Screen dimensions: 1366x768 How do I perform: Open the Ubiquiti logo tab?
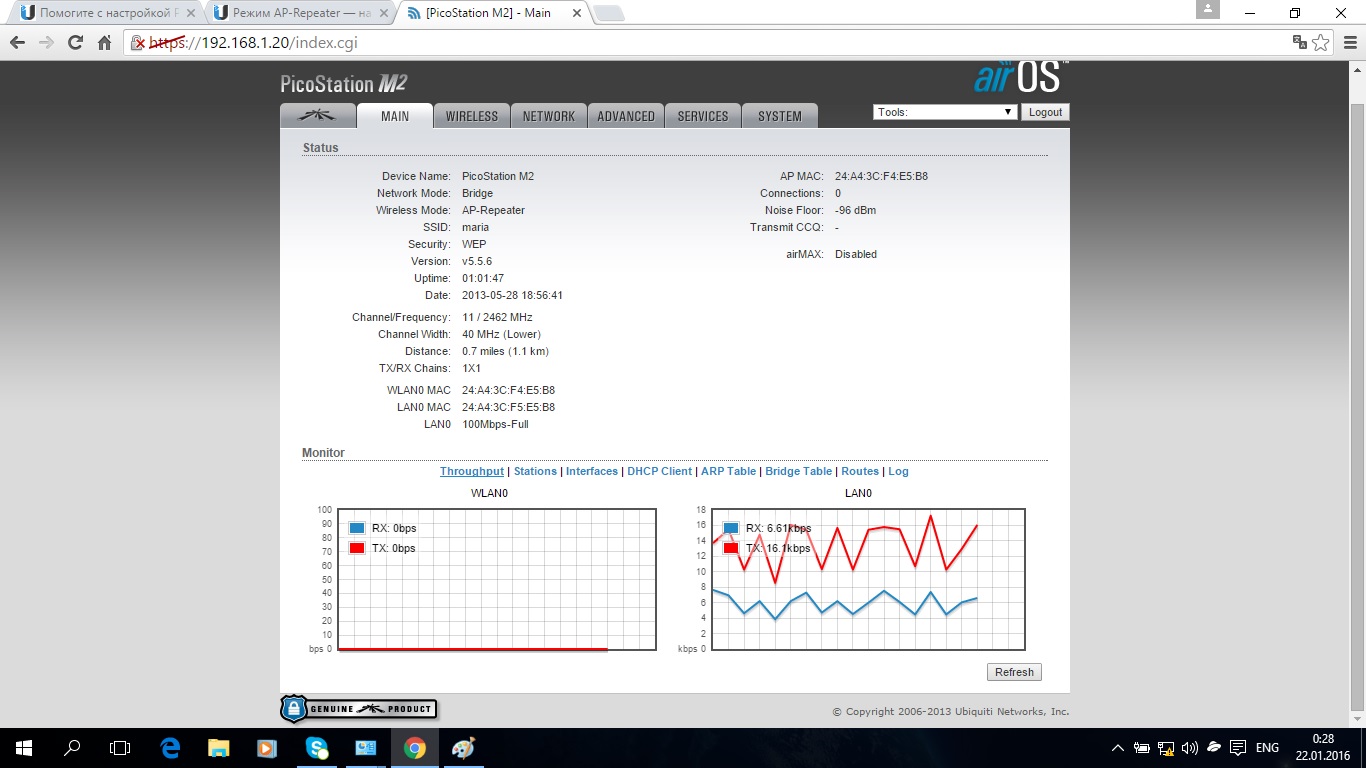tap(317, 116)
